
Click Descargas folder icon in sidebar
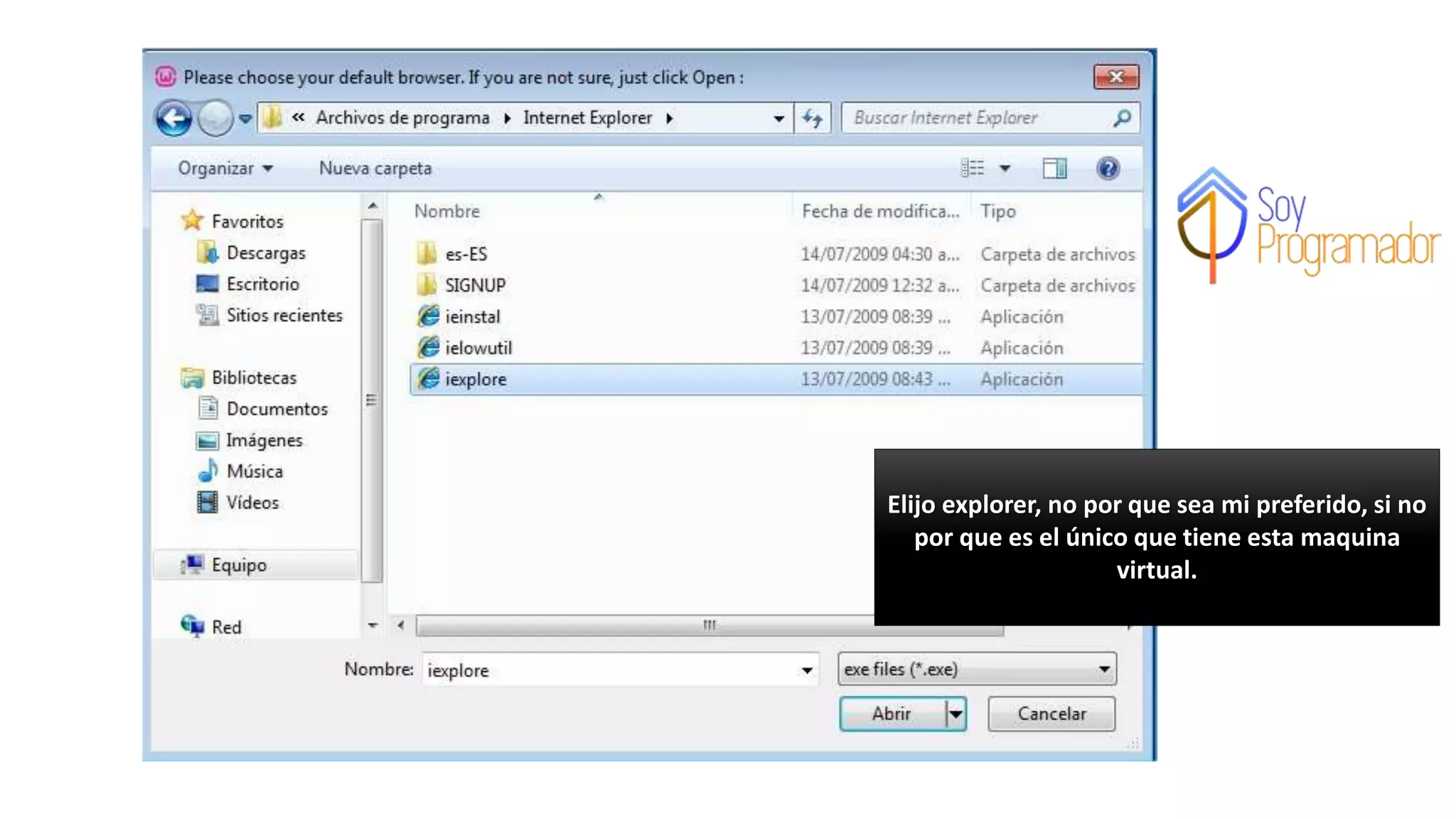coord(208,252)
